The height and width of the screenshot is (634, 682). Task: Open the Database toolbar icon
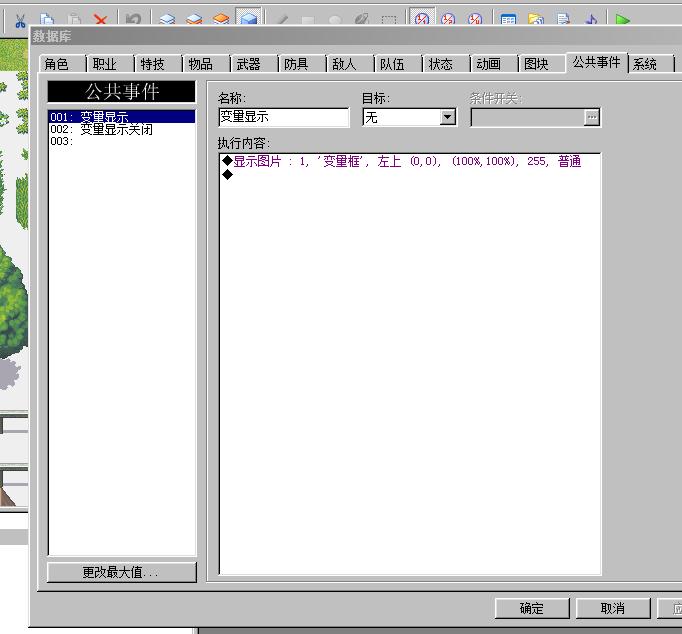[508, 20]
